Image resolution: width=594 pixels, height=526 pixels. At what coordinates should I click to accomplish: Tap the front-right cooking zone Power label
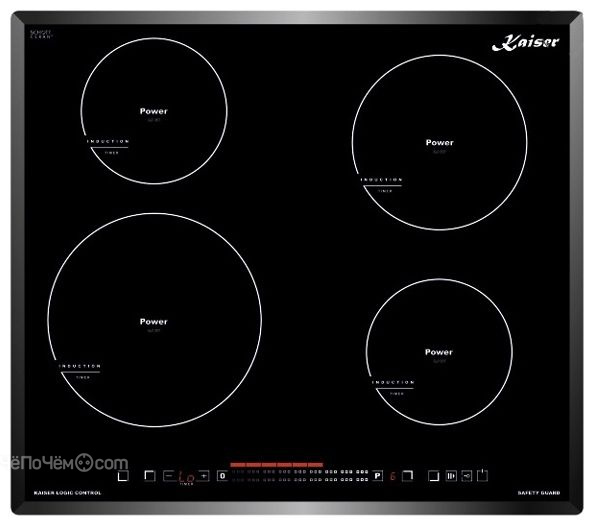pyautogui.click(x=439, y=352)
